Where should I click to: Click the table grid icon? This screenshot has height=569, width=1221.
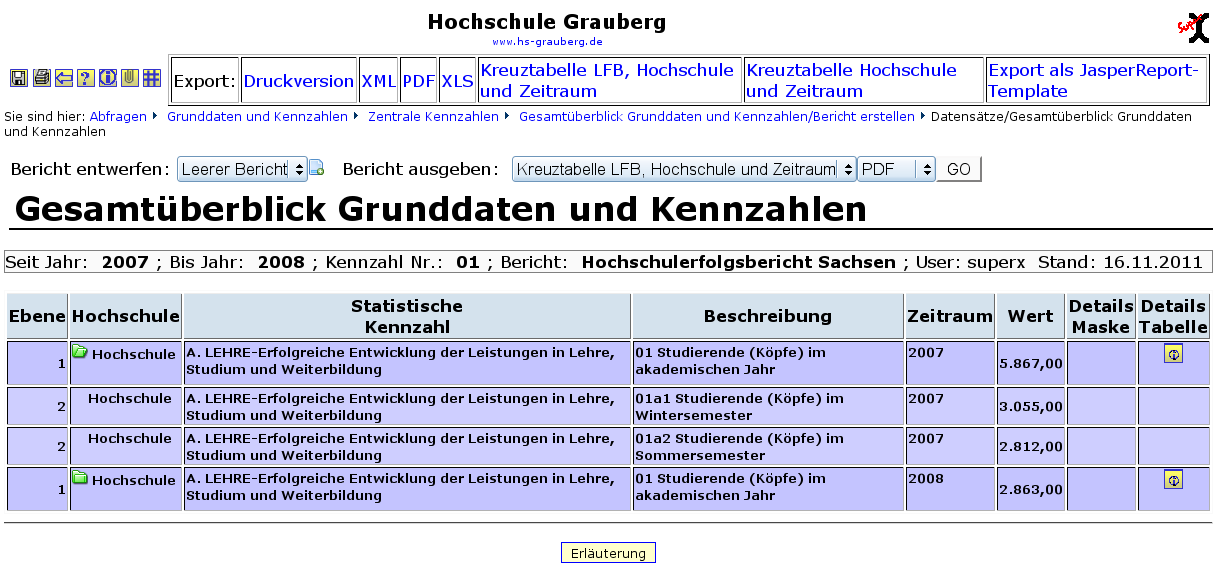[152, 78]
